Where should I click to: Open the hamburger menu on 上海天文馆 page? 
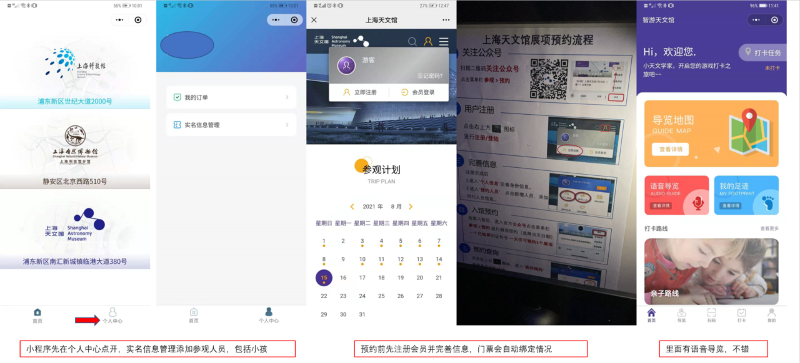click(x=444, y=41)
